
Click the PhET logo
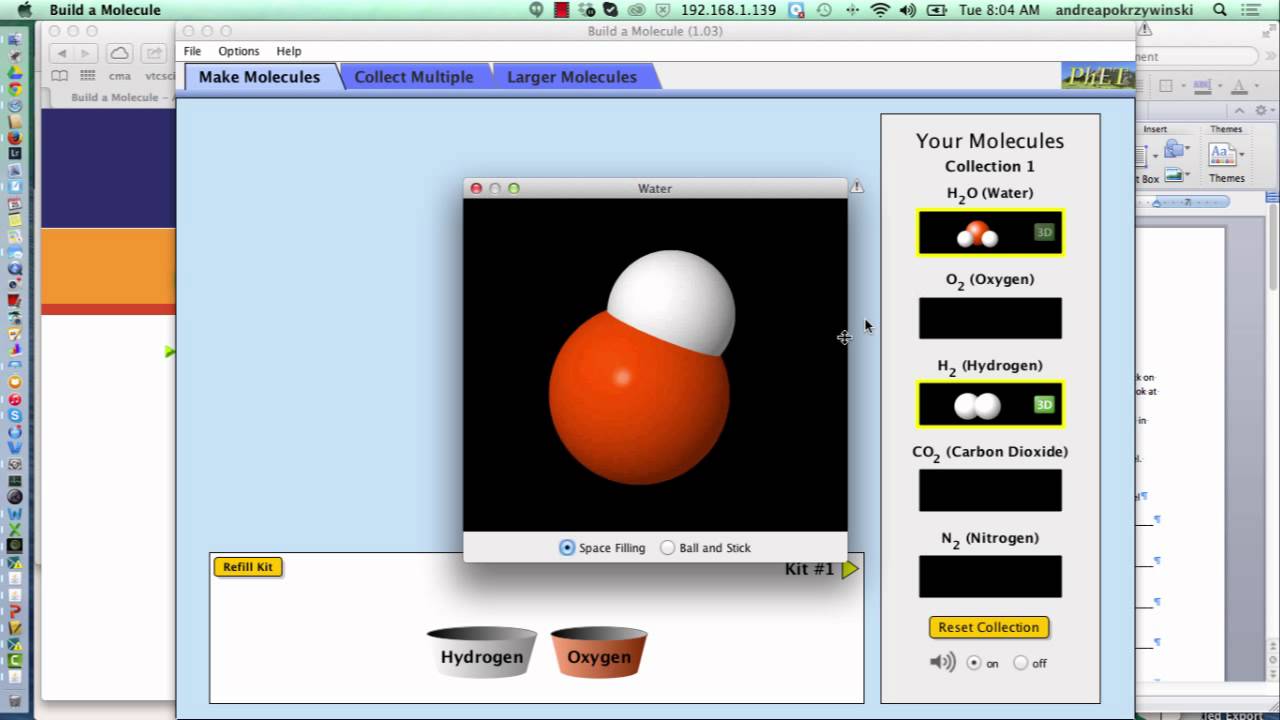click(x=1098, y=77)
